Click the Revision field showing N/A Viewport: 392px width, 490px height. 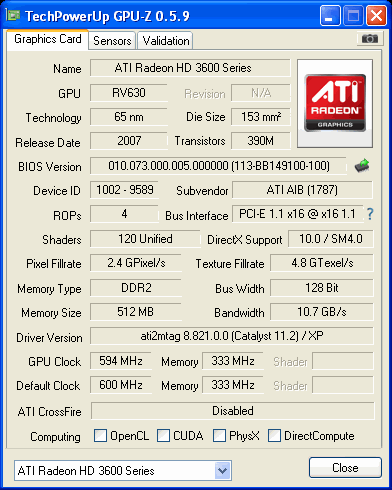[x=261, y=93]
